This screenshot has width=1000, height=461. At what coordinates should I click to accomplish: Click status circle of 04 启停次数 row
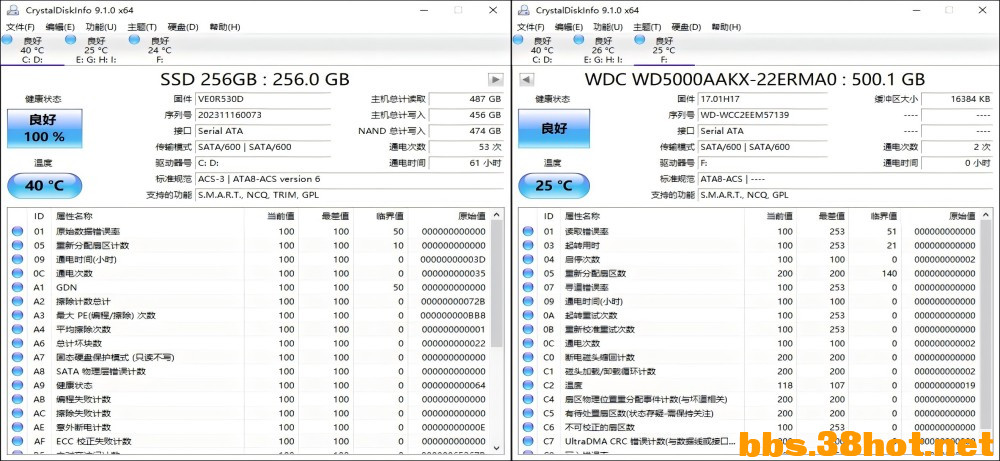(527, 259)
